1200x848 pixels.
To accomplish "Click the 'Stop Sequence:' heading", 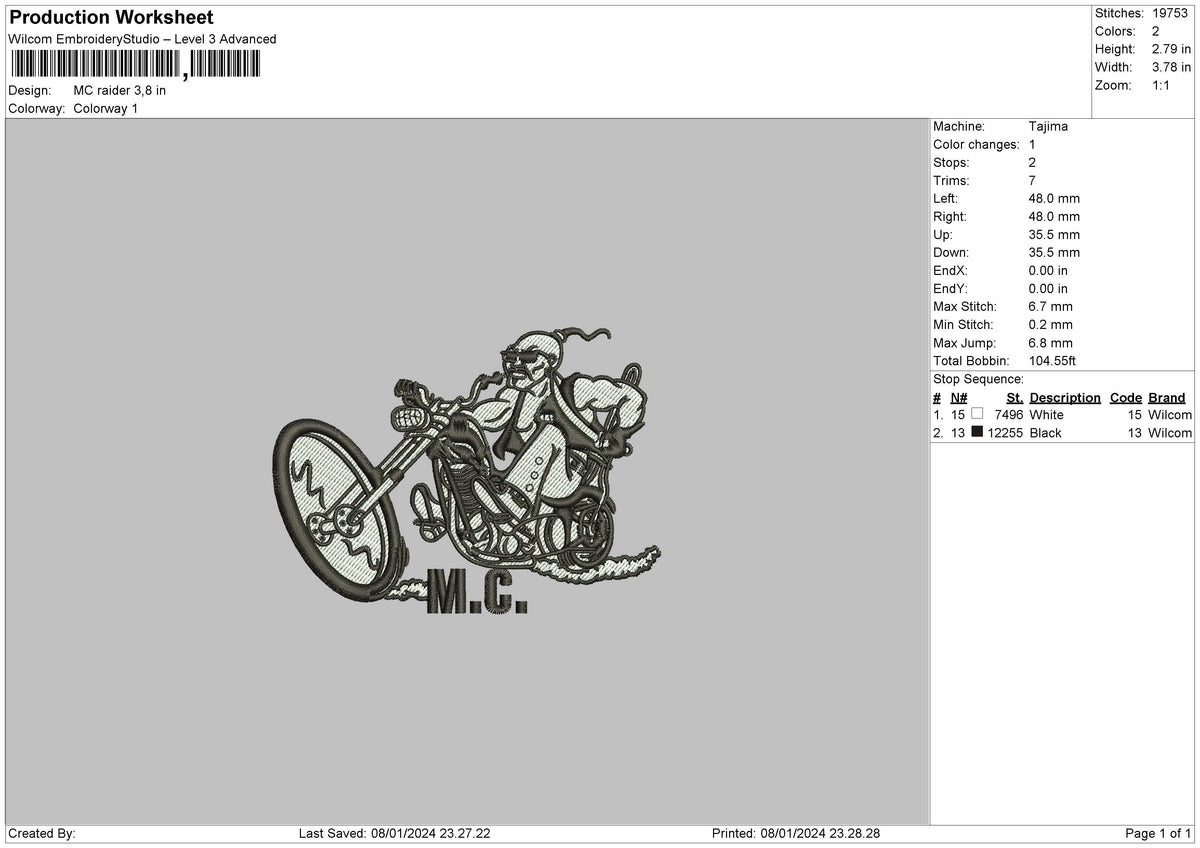I will click(x=978, y=379).
